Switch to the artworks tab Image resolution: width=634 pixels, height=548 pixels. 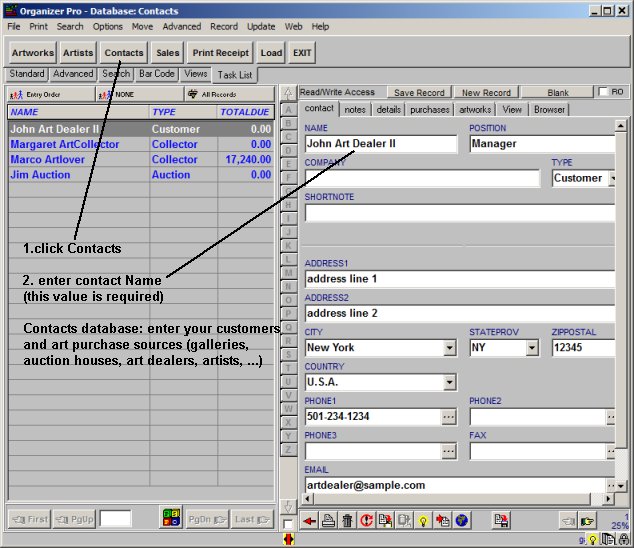click(x=475, y=110)
